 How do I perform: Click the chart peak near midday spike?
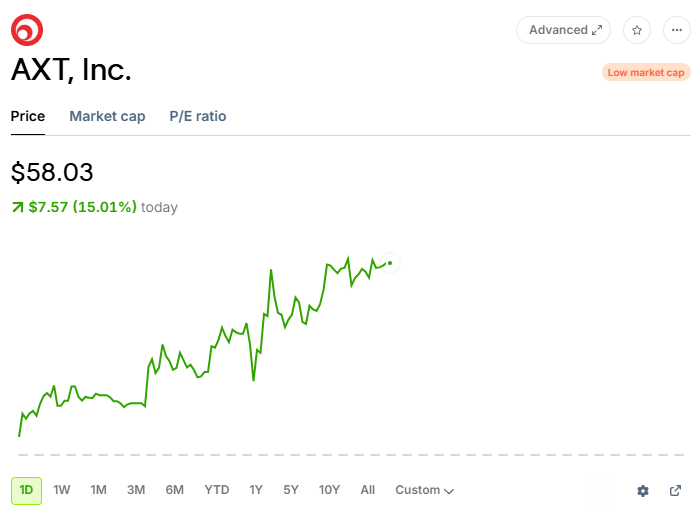[271, 270]
